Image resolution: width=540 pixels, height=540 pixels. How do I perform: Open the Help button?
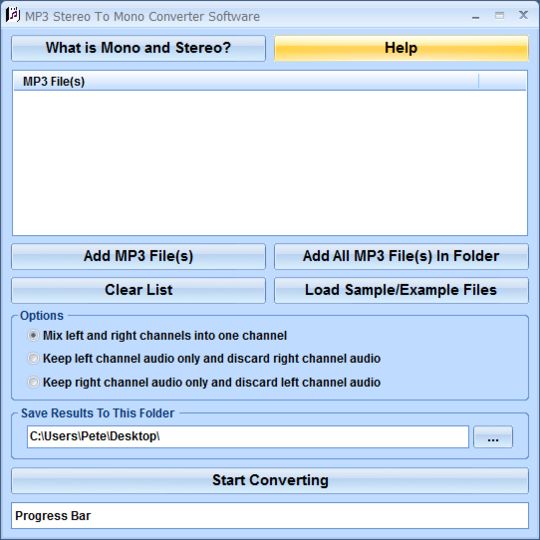click(x=401, y=48)
